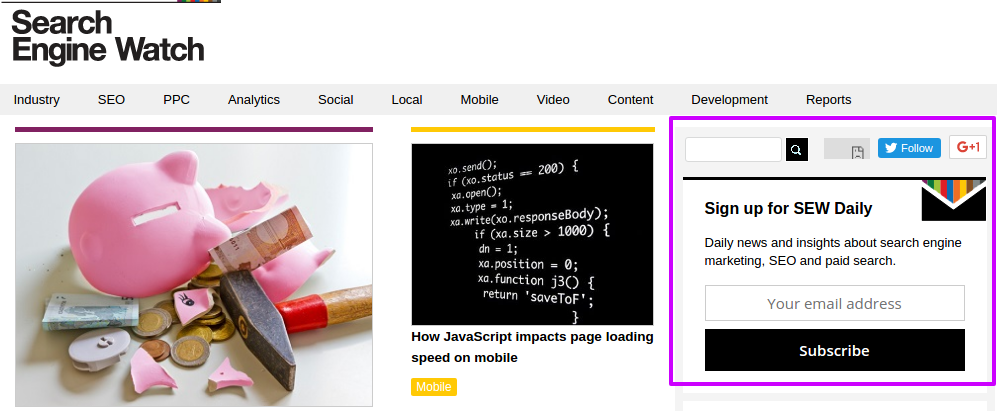The width and height of the screenshot is (997, 411).
Task: Open the Mobile nav item
Action: 479,100
